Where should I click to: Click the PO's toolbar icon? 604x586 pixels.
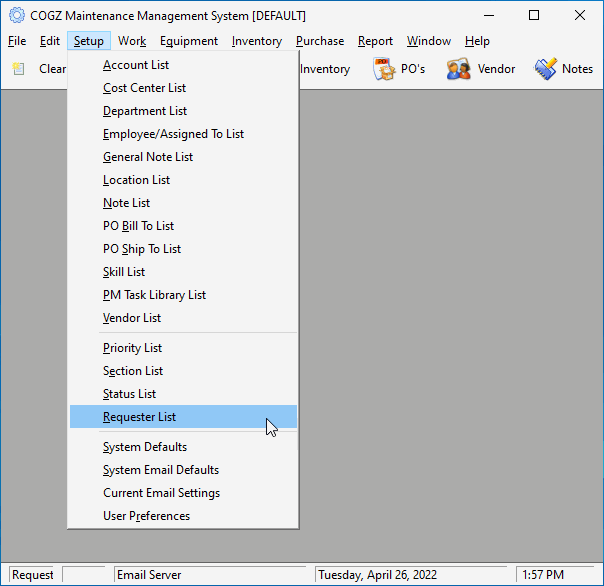[x=384, y=69]
